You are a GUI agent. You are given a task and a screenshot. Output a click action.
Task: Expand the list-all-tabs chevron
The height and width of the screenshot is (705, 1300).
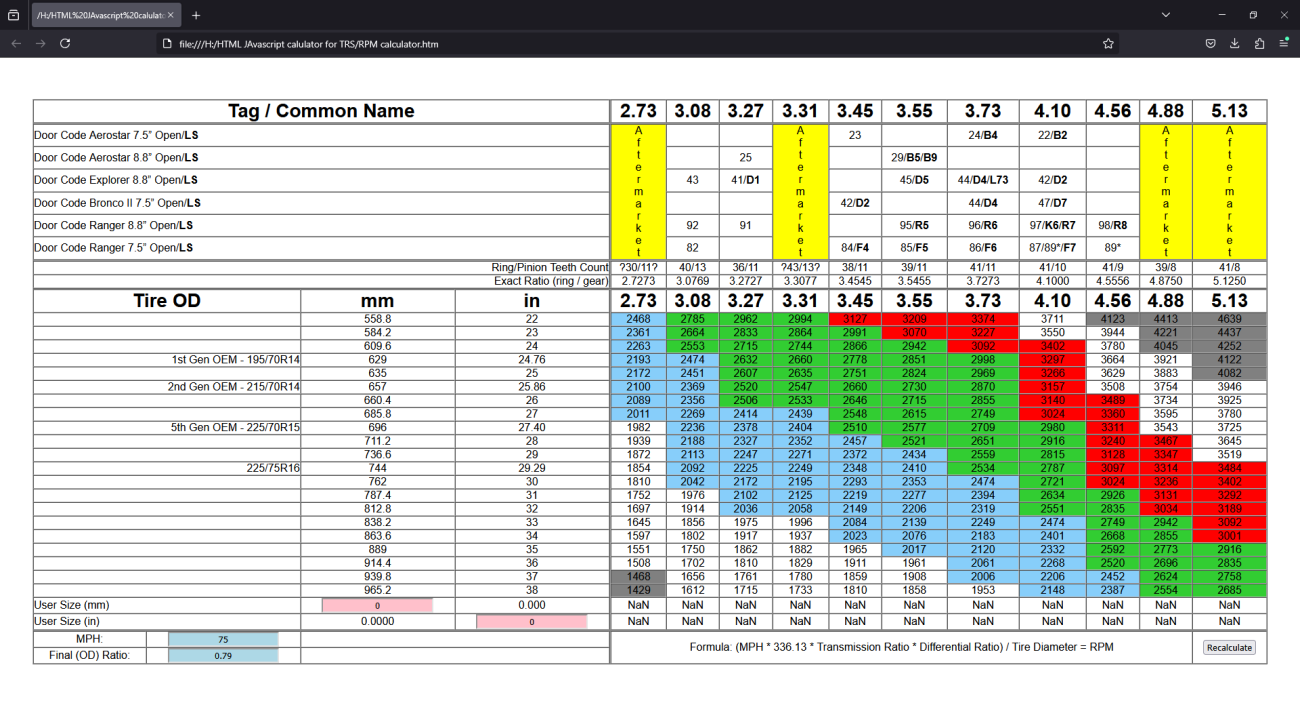pyautogui.click(x=1166, y=15)
